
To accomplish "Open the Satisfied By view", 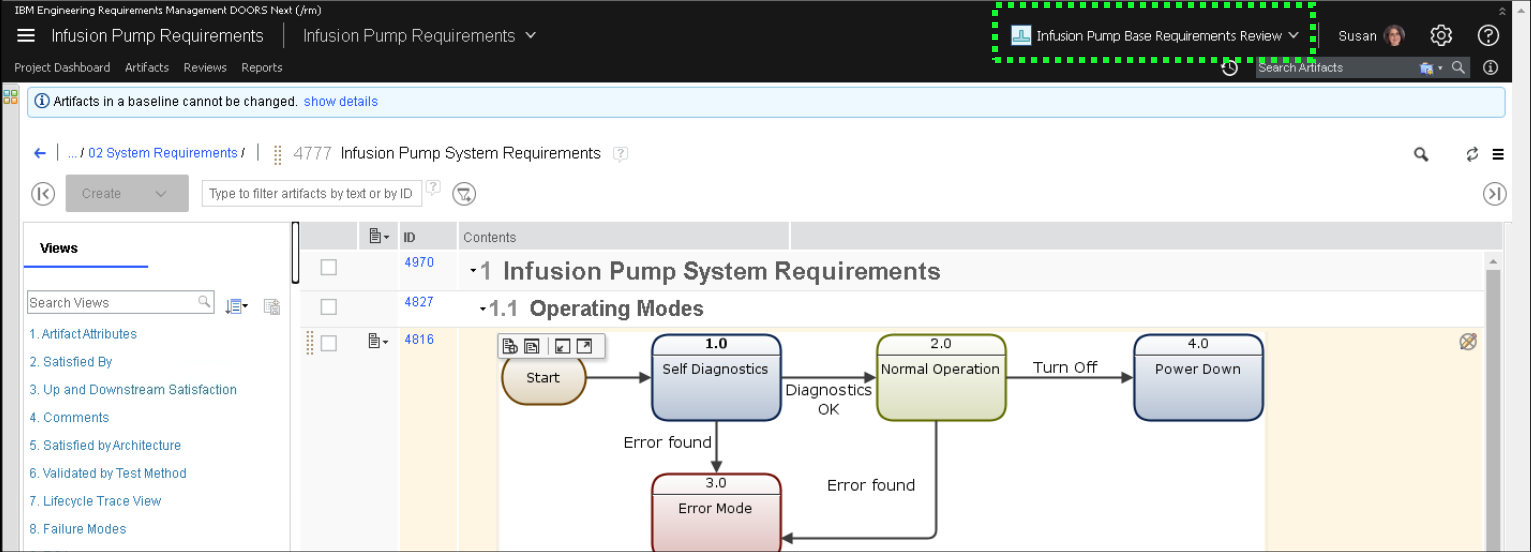I will click(x=71, y=362).
